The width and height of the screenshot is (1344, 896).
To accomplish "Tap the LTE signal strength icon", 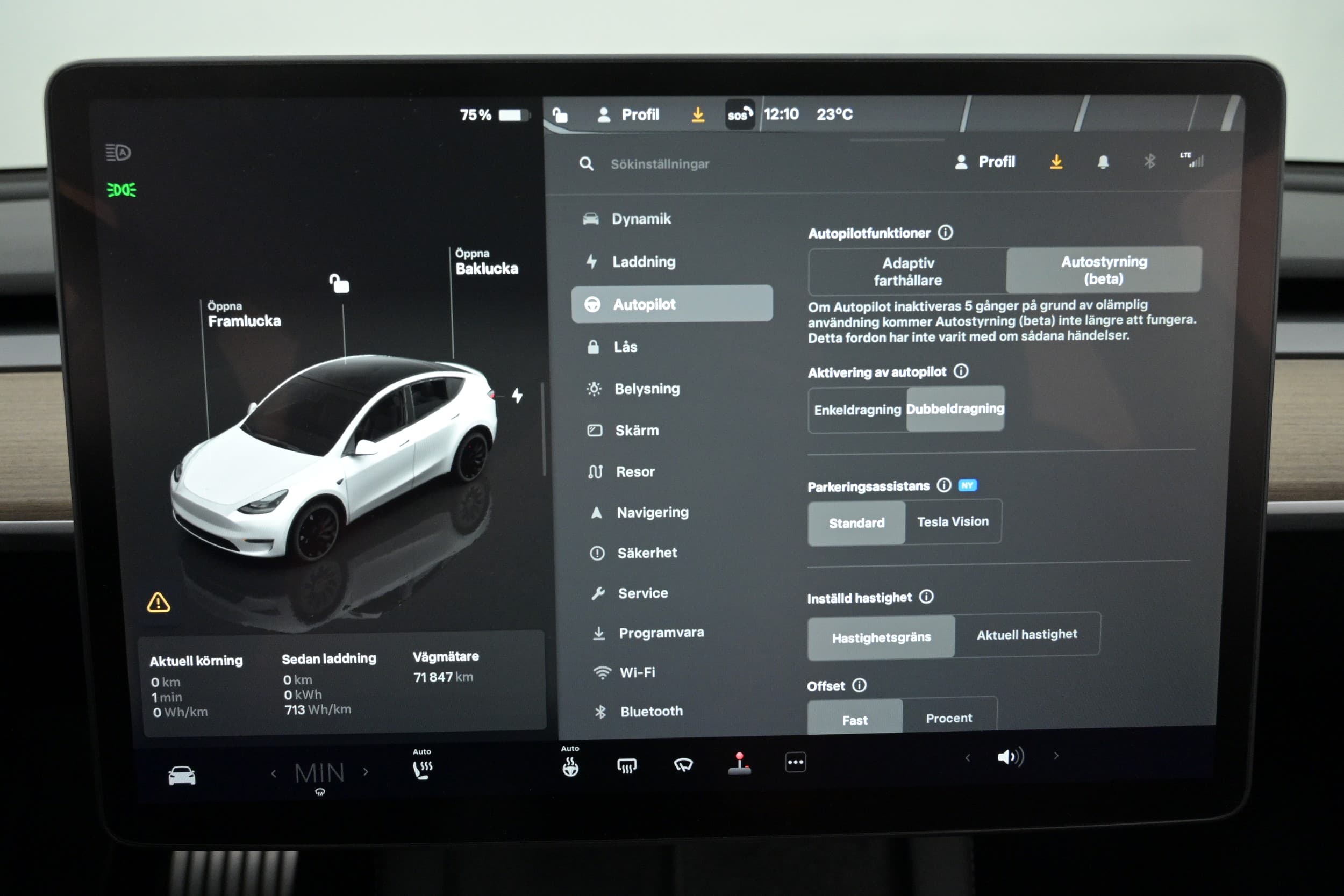I will point(1192,160).
